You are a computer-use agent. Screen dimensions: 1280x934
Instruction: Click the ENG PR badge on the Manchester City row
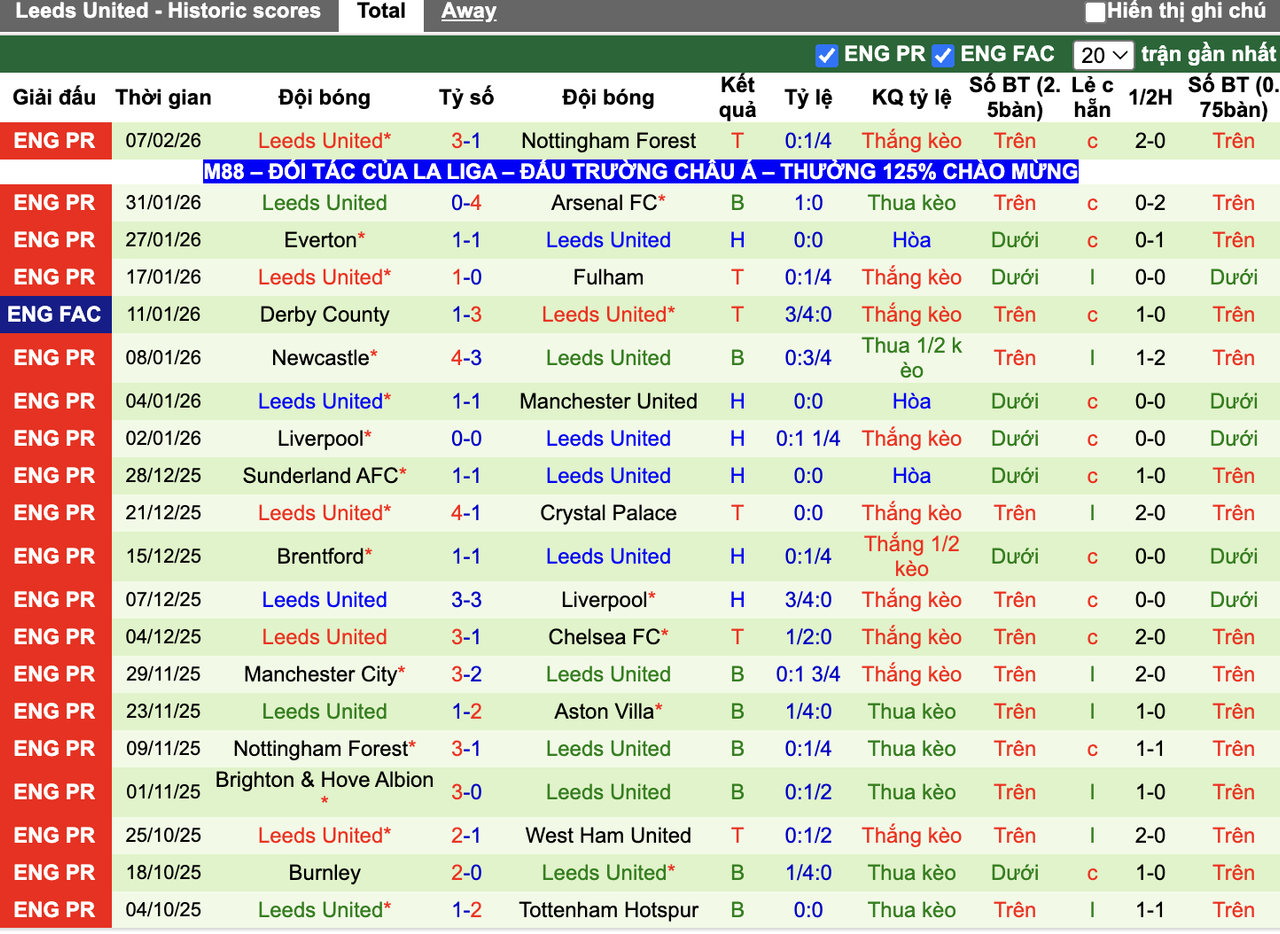55,674
